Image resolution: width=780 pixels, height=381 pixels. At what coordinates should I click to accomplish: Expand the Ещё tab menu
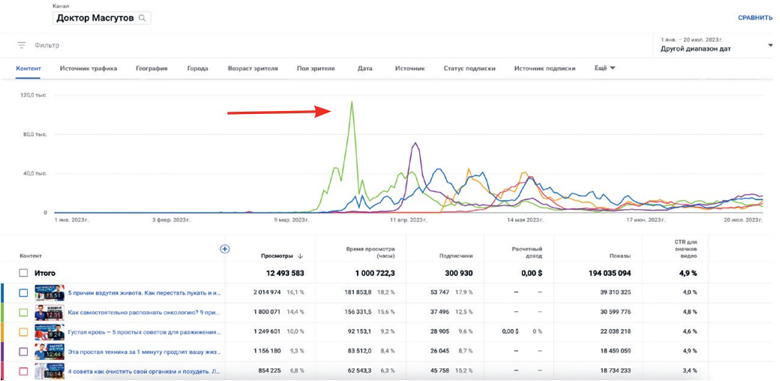pos(604,68)
